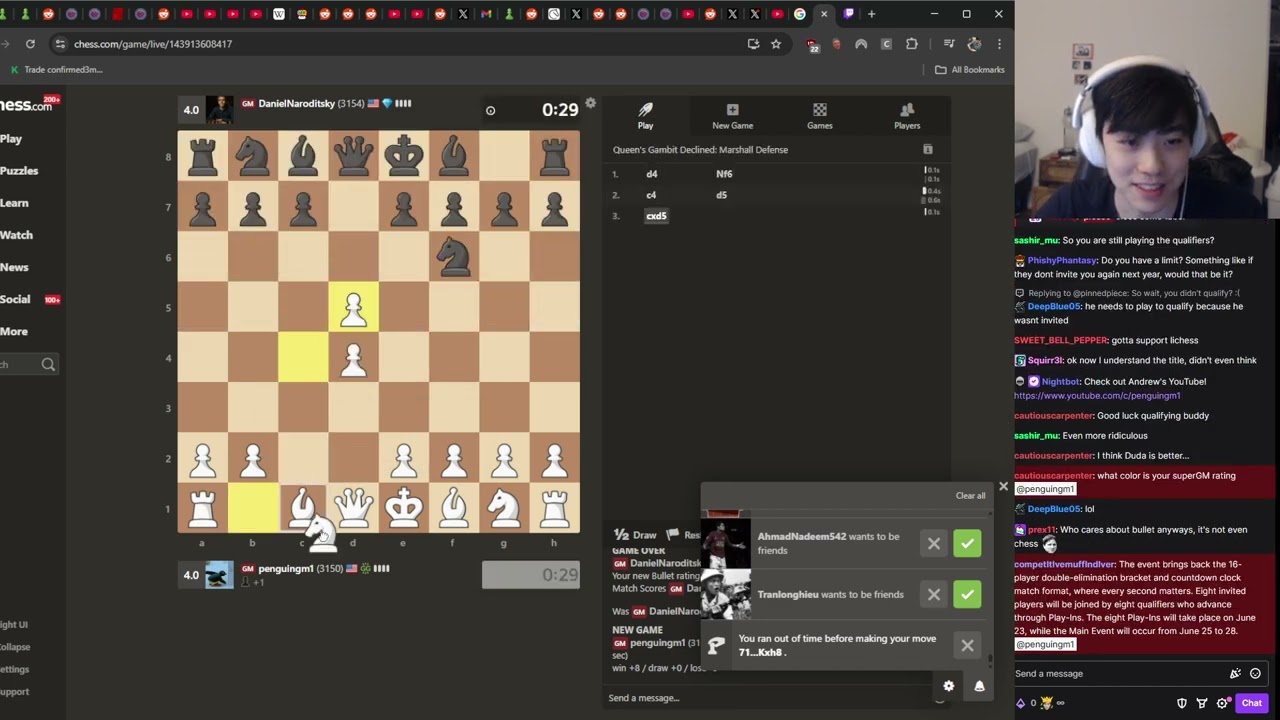Dismiss the ran out of time notification
Viewport: 1280px width, 720px height.
(967, 646)
